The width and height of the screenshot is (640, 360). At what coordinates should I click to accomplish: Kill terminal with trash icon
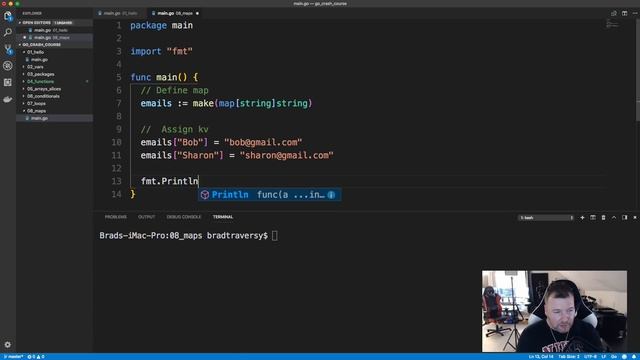pos(604,218)
